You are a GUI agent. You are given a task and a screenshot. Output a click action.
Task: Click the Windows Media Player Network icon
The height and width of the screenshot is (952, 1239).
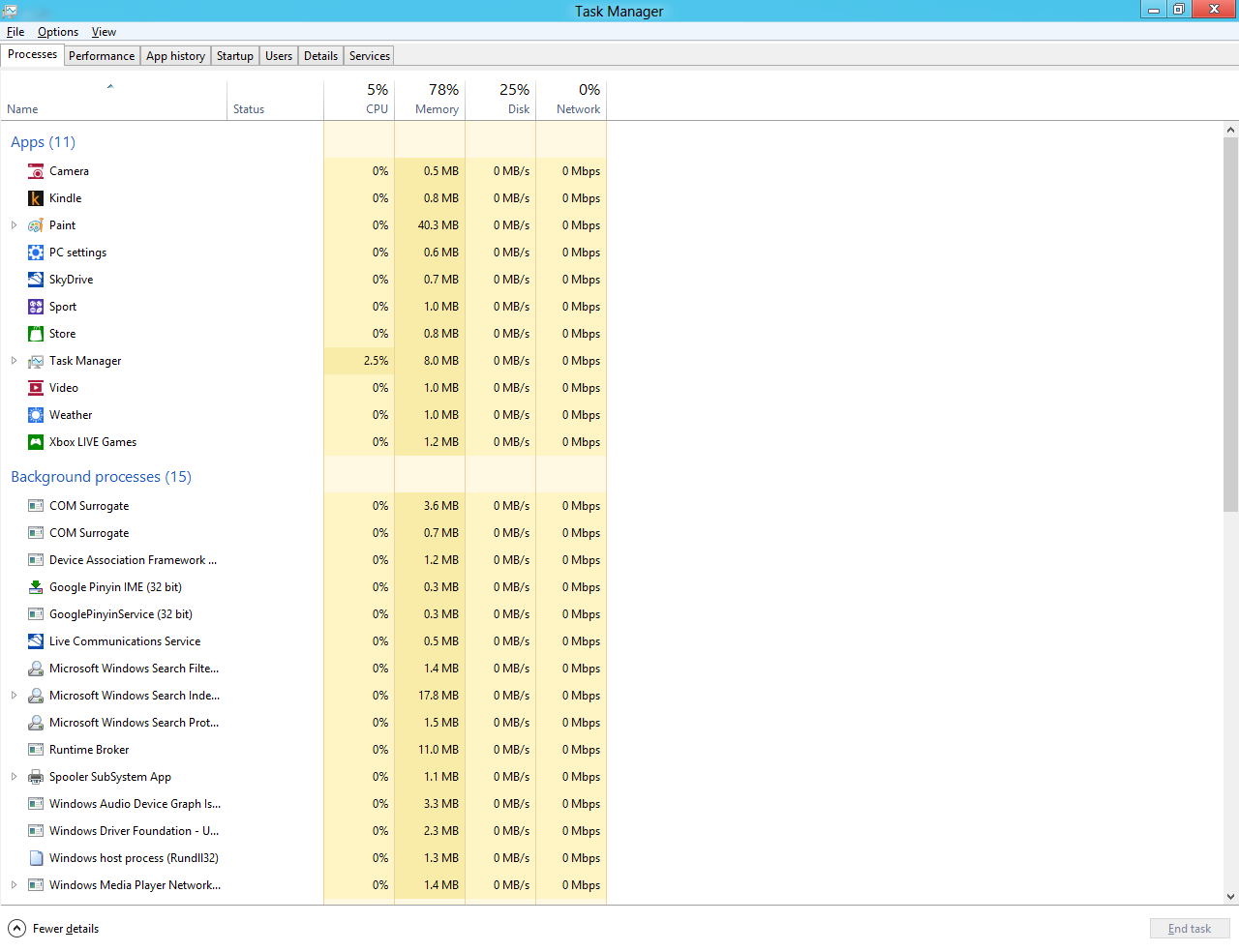pos(36,885)
